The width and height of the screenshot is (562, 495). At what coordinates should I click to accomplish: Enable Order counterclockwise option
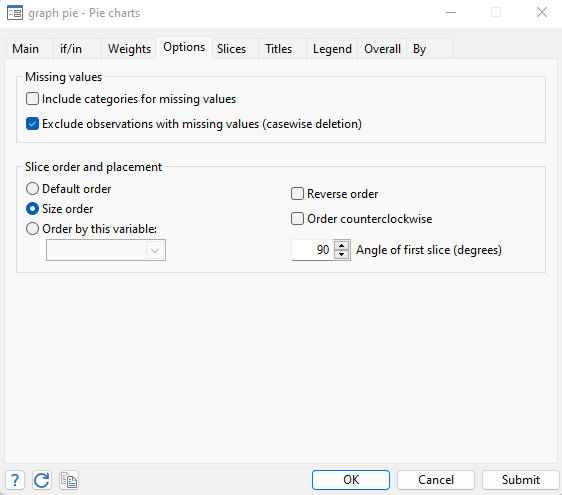pos(297,219)
